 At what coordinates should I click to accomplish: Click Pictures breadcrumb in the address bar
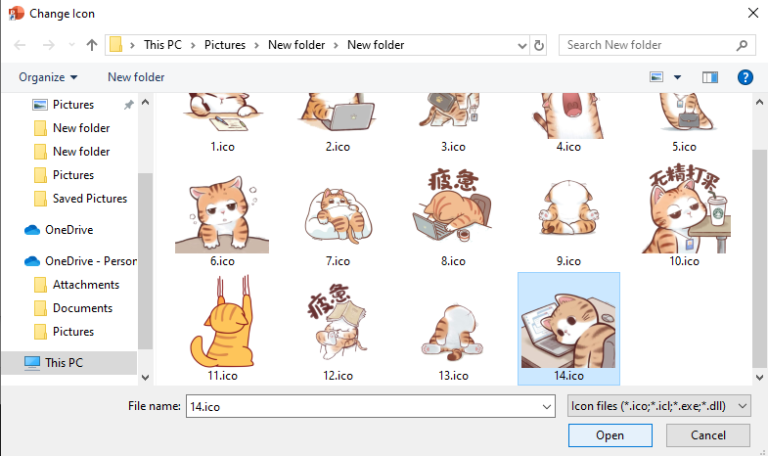click(225, 45)
